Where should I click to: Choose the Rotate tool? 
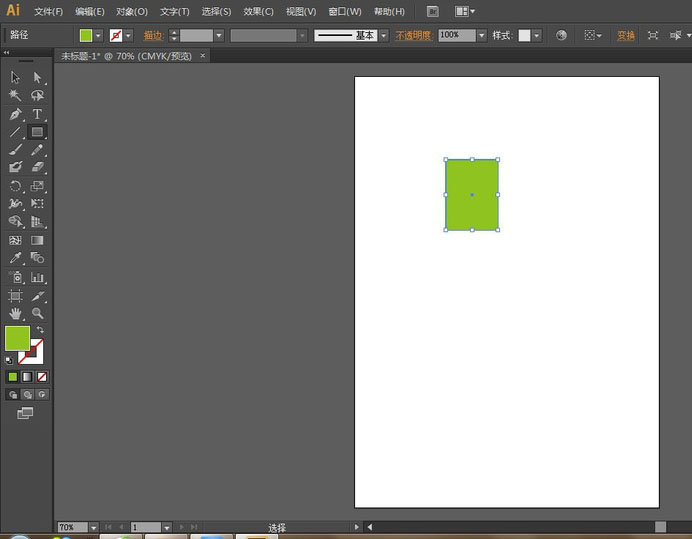tap(15, 186)
